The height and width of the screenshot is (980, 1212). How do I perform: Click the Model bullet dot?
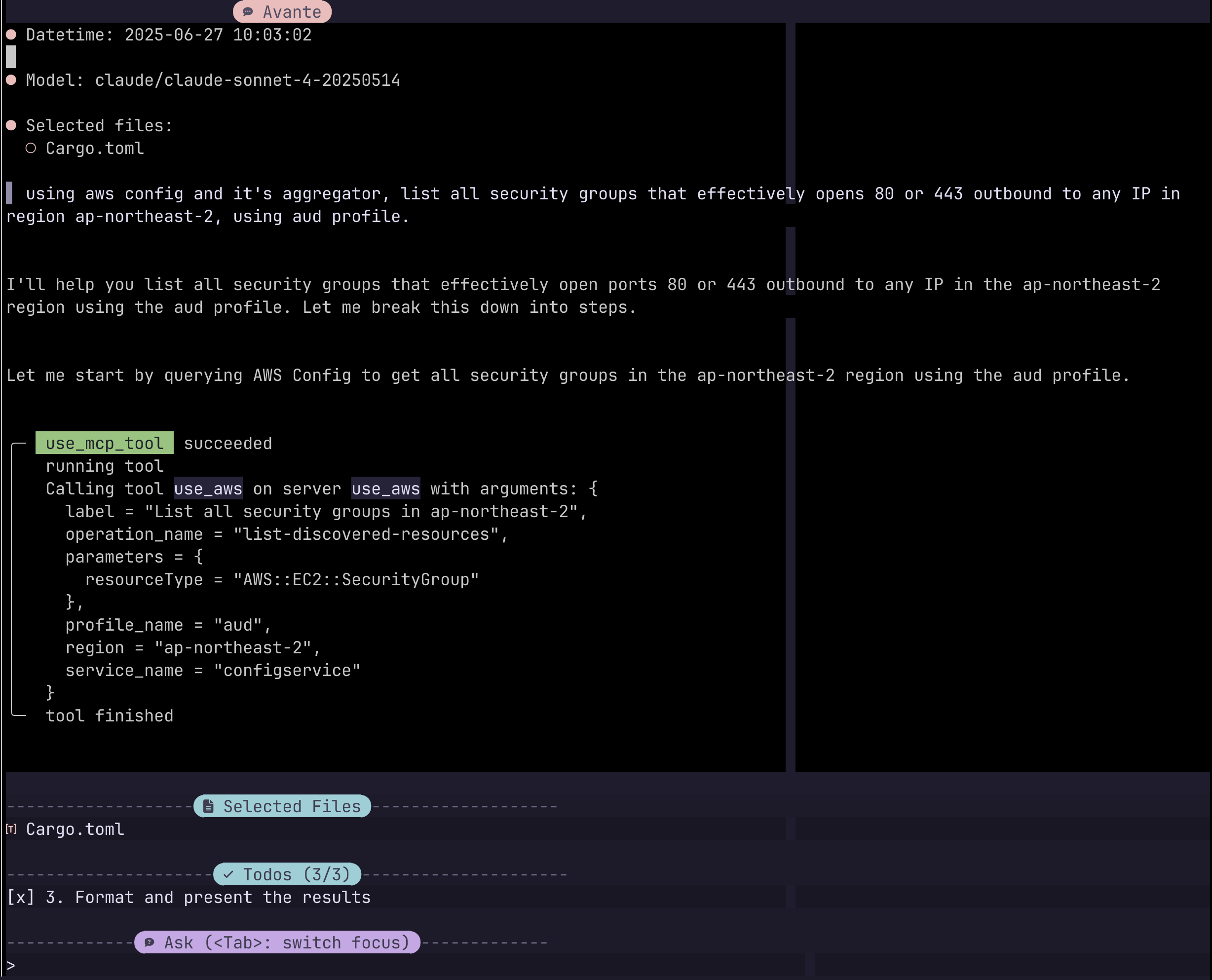click(x=11, y=79)
